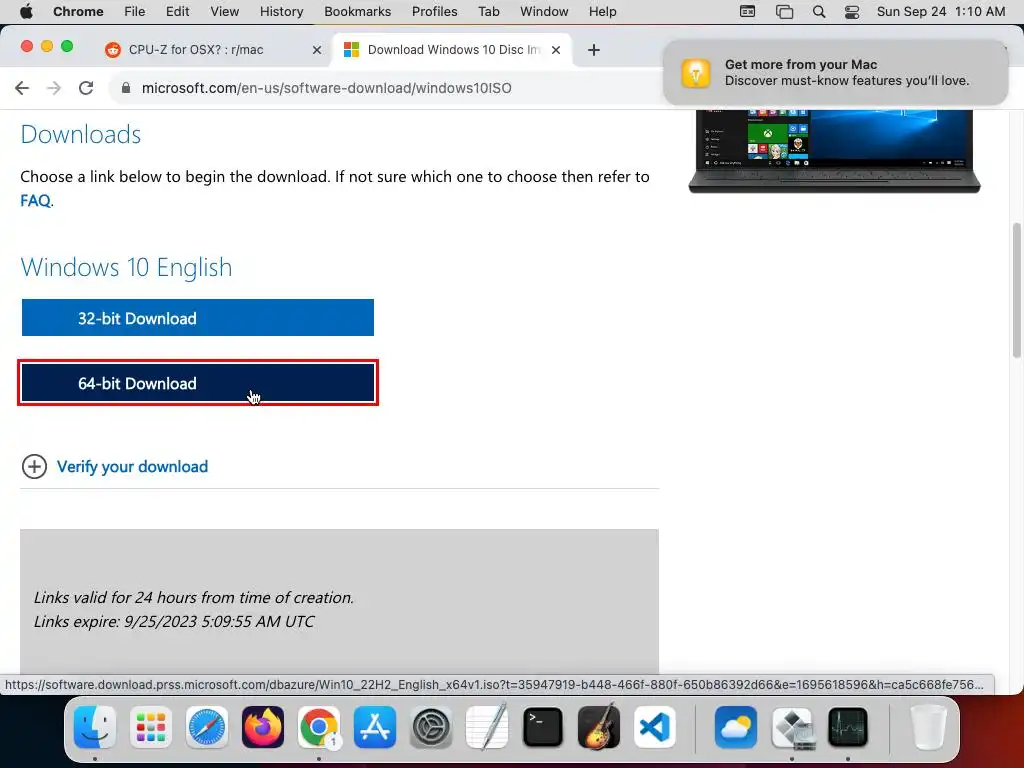The height and width of the screenshot is (768, 1024).
Task: Click the date and time in menu bar
Action: 940,12
